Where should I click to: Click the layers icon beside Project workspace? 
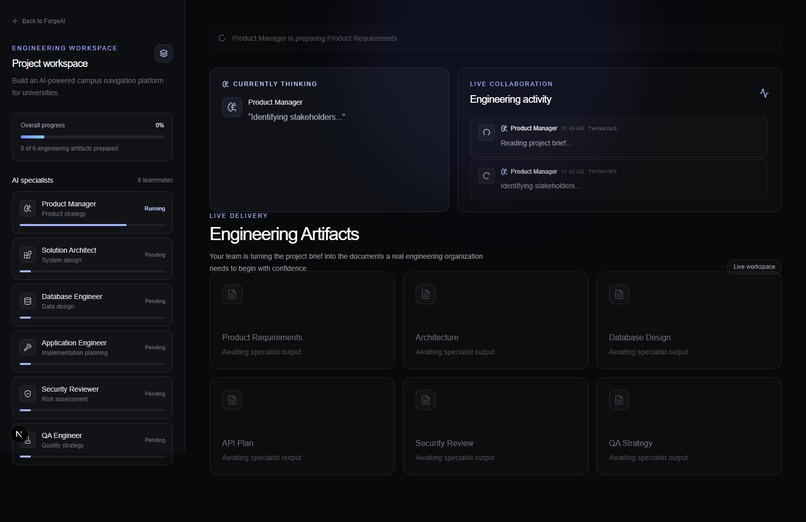pos(163,53)
